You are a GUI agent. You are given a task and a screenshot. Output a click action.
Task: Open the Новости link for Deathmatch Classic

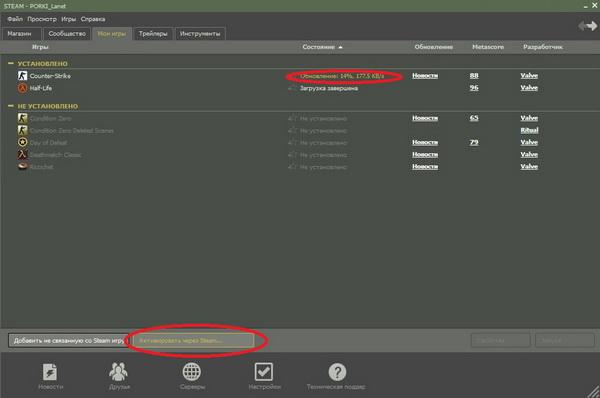425,155
